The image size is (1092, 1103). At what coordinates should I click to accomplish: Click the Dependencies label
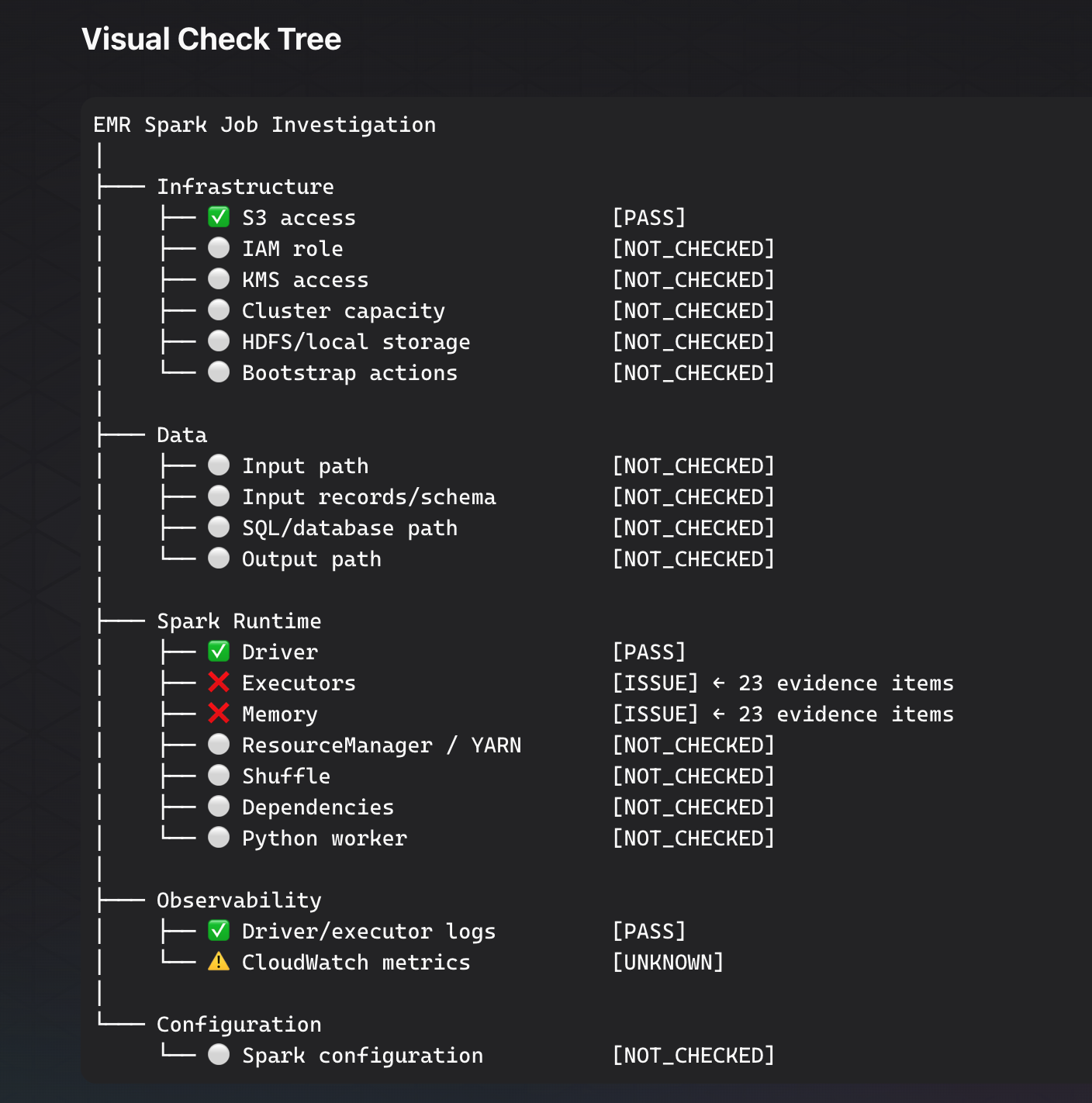318,807
